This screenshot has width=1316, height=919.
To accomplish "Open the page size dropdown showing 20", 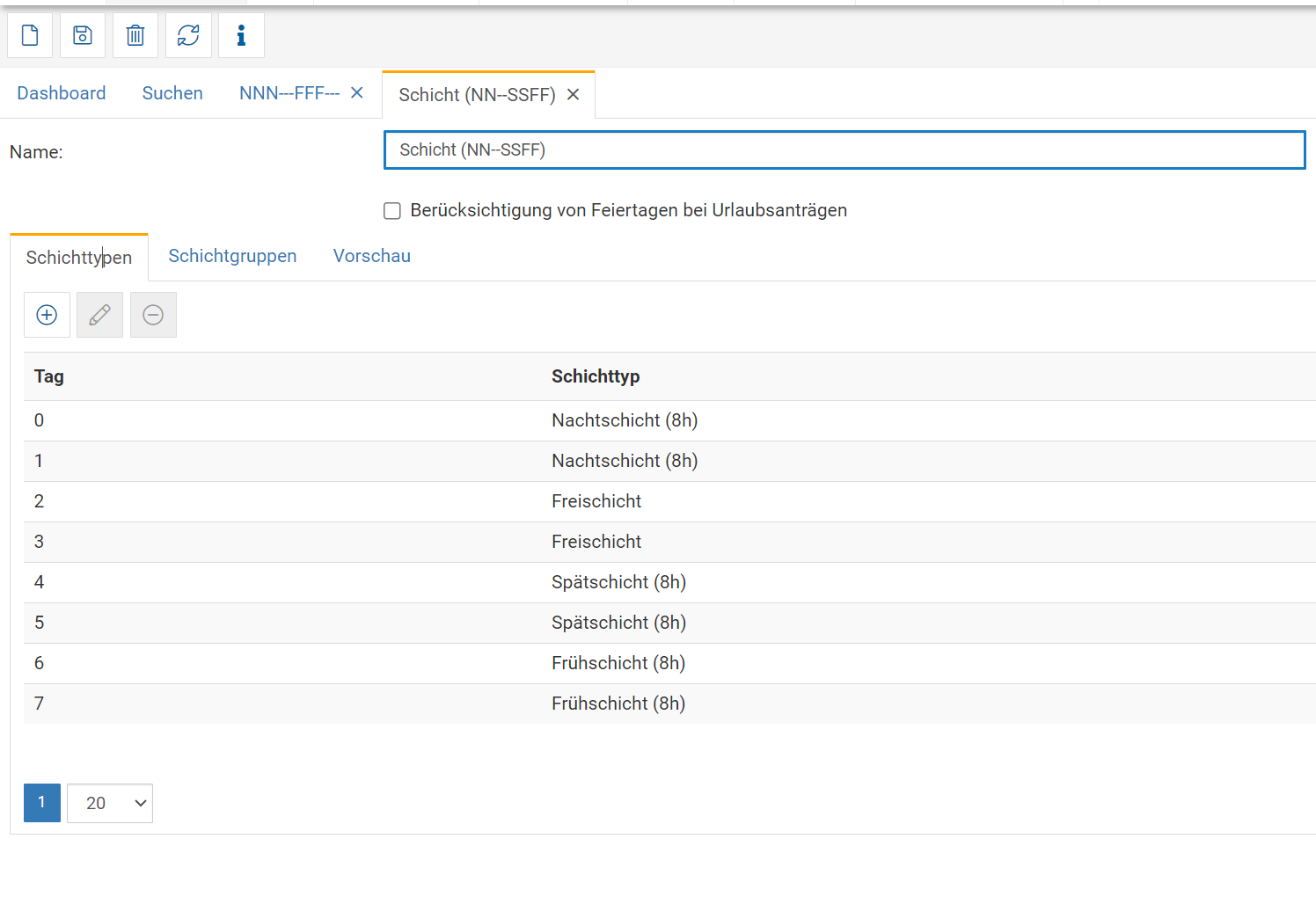I will click(x=110, y=803).
